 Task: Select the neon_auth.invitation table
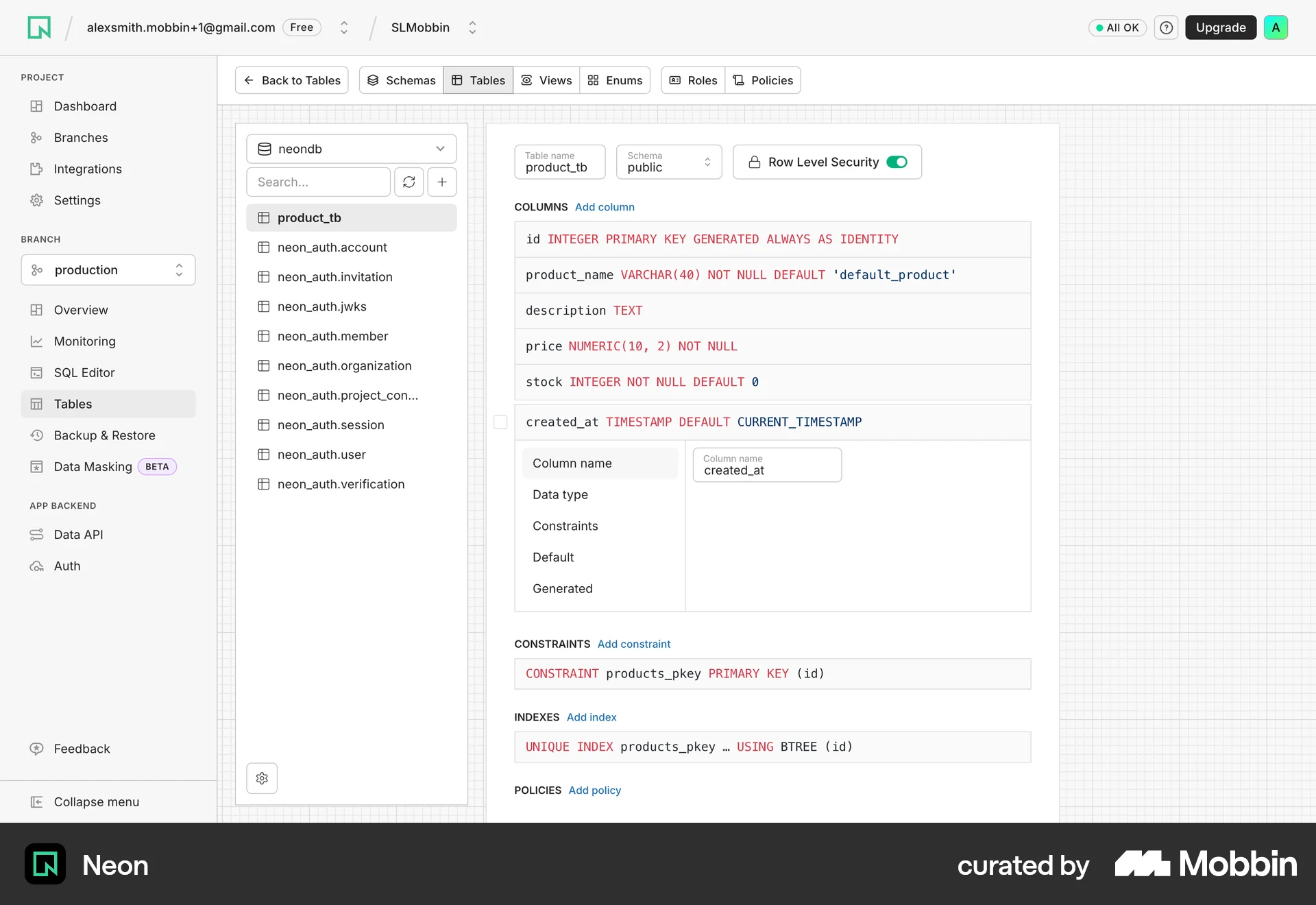pyautogui.click(x=352, y=277)
